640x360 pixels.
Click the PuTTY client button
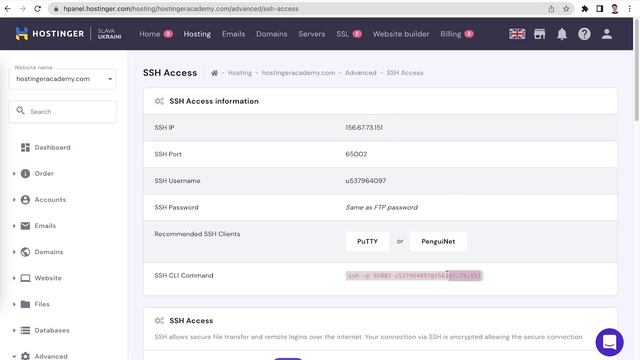pos(367,241)
